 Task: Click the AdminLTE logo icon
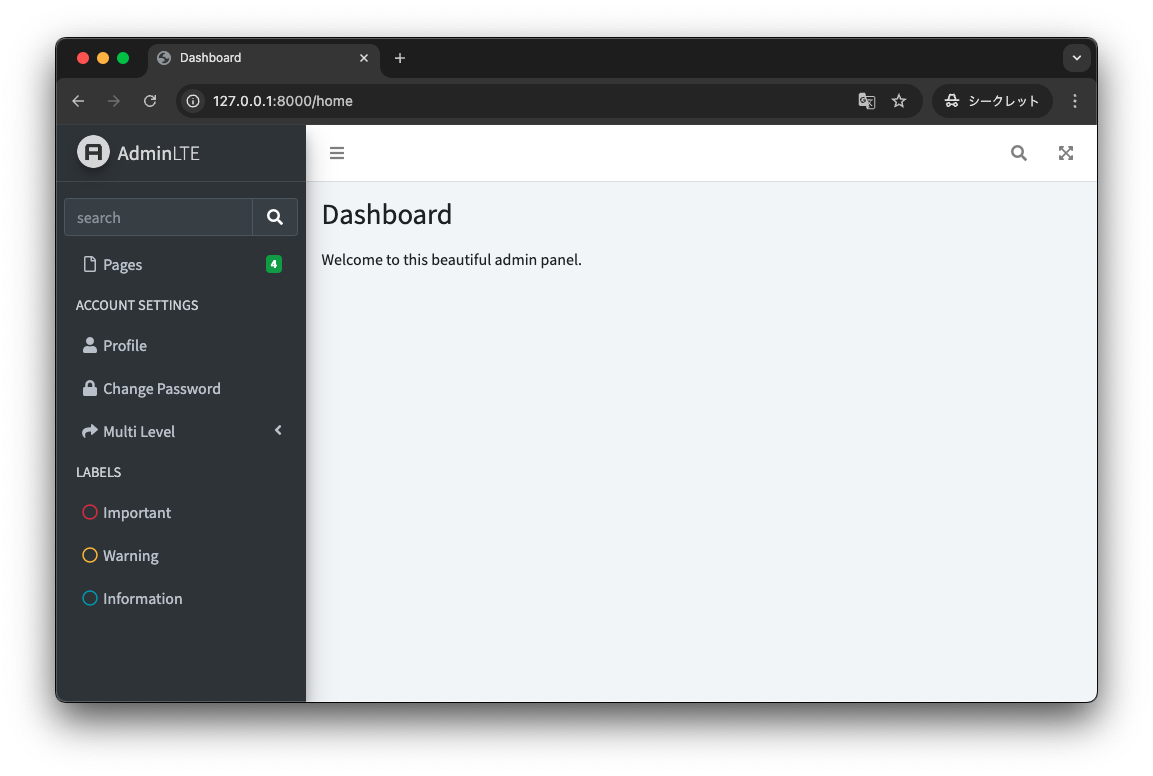click(x=93, y=152)
